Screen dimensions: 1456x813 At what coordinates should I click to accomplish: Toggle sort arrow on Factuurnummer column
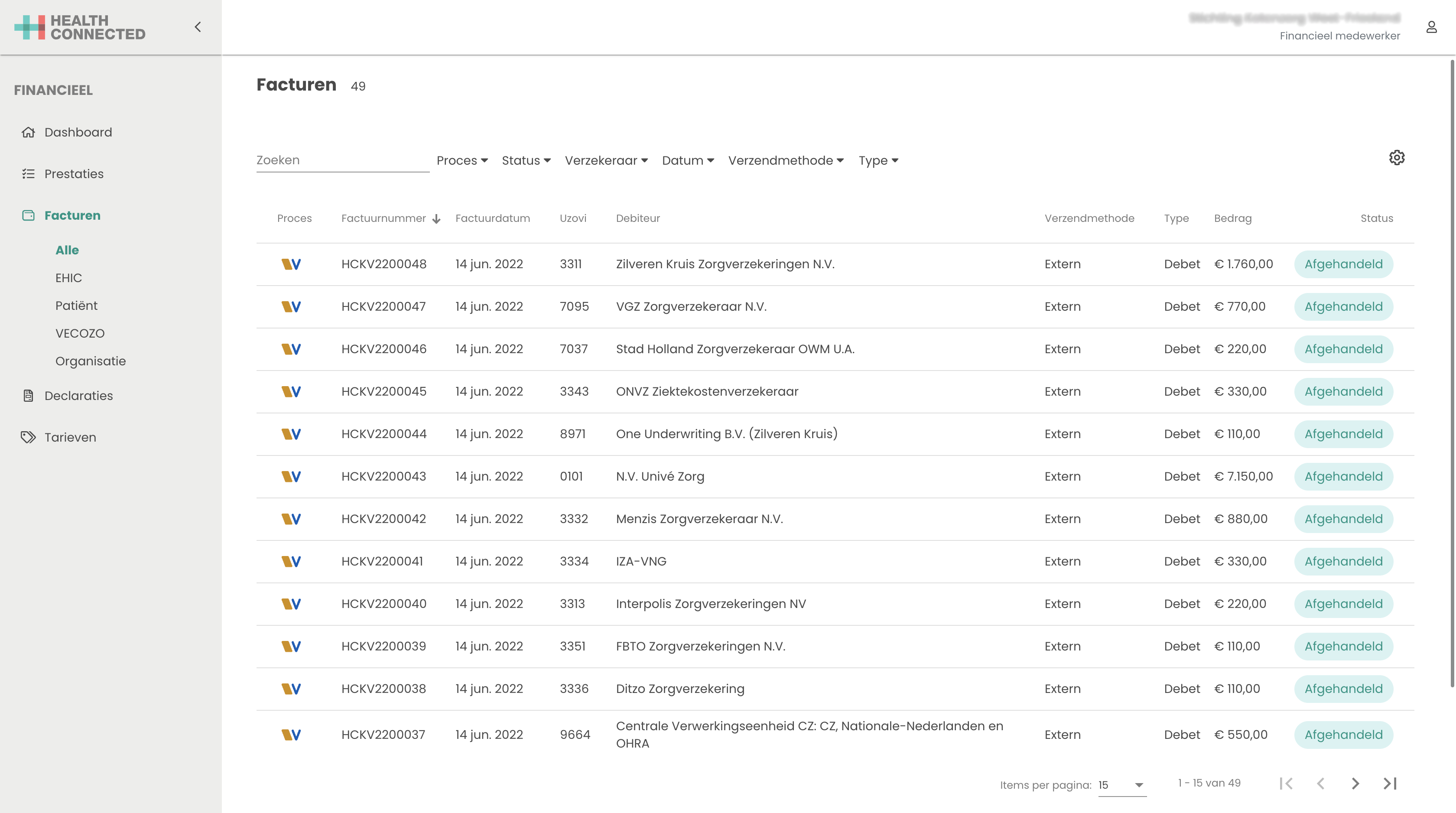pyautogui.click(x=436, y=219)
